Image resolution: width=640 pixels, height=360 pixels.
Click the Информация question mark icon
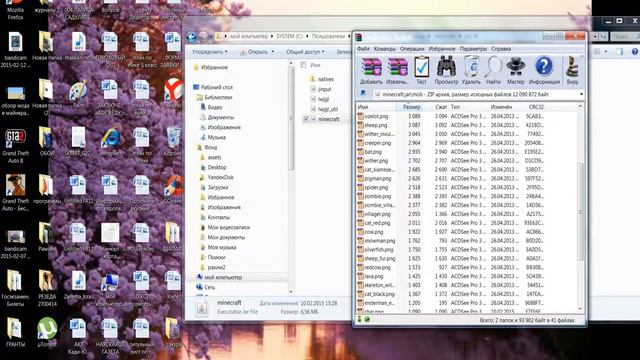[x=544, y=67]
